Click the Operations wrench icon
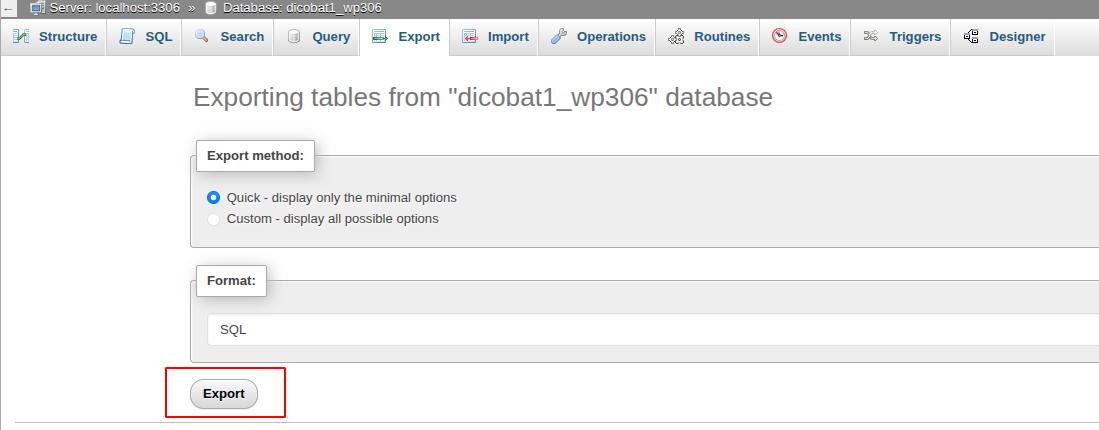The width and height of the screenshot is (1099, 430). coord(559,36)
